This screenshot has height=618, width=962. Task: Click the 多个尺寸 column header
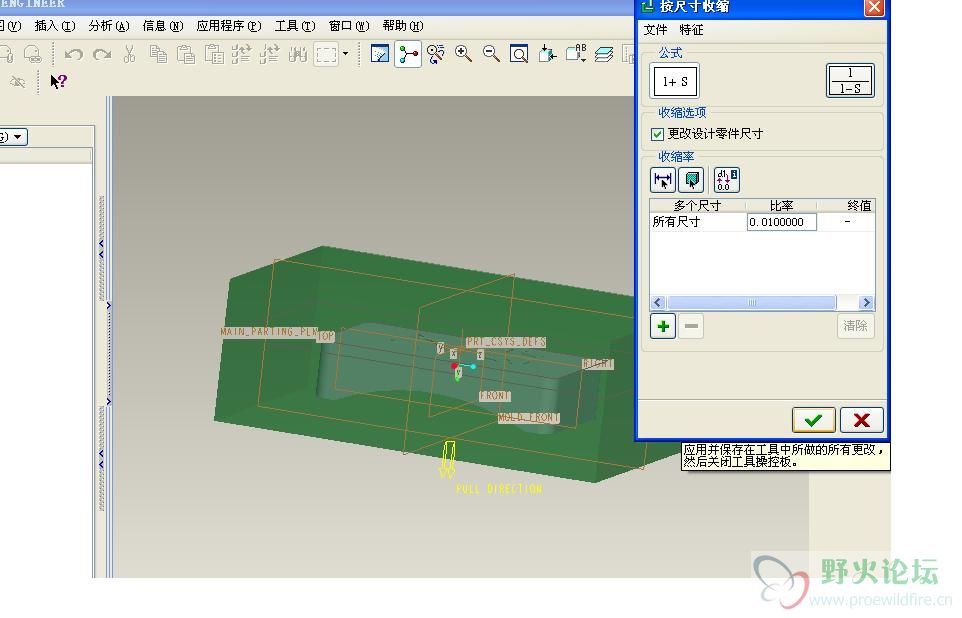698,206
